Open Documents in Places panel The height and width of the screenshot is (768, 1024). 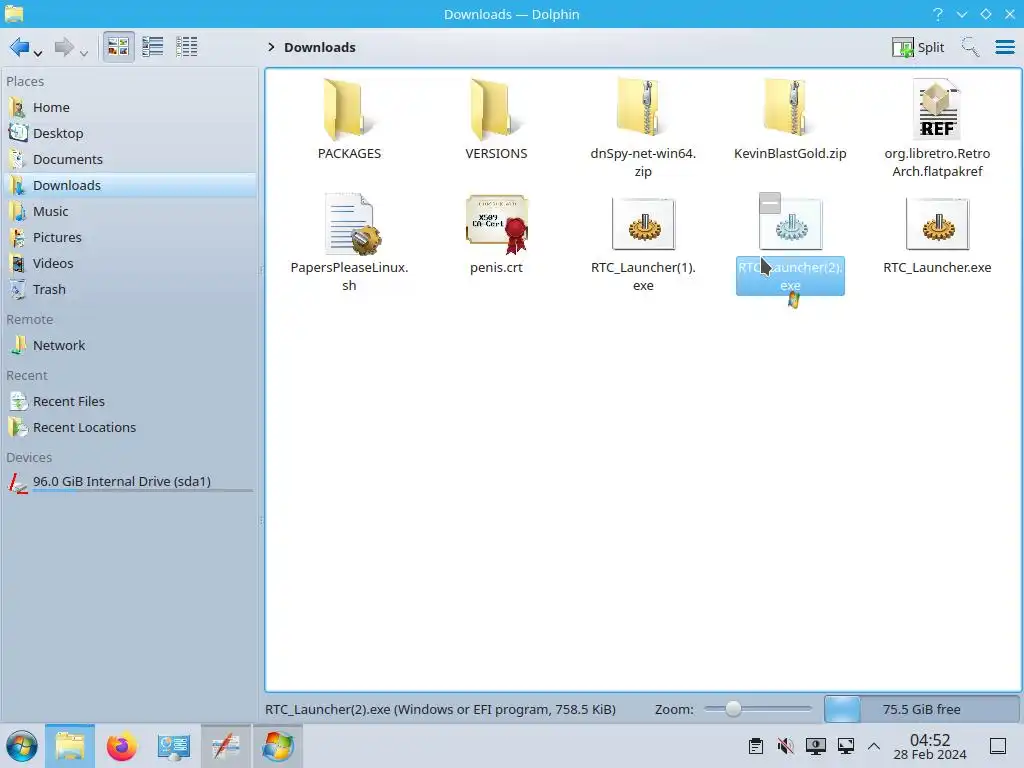[130, 159]
